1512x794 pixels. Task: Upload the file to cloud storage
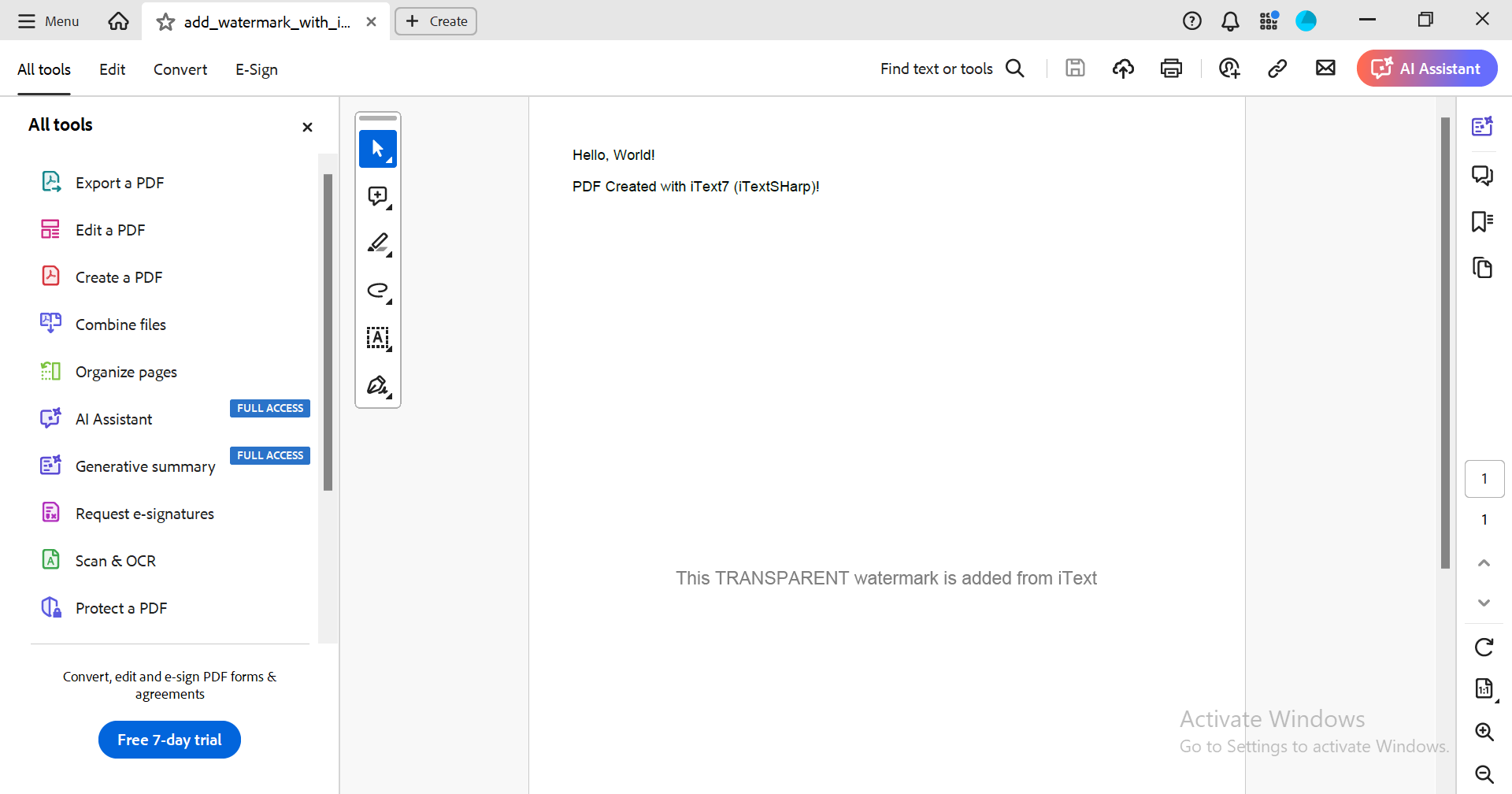pos(1123,69)
